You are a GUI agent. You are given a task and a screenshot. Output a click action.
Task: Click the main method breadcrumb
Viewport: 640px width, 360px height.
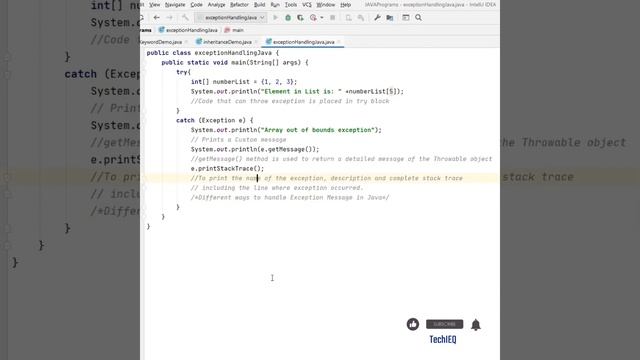(x=234, y=30)
